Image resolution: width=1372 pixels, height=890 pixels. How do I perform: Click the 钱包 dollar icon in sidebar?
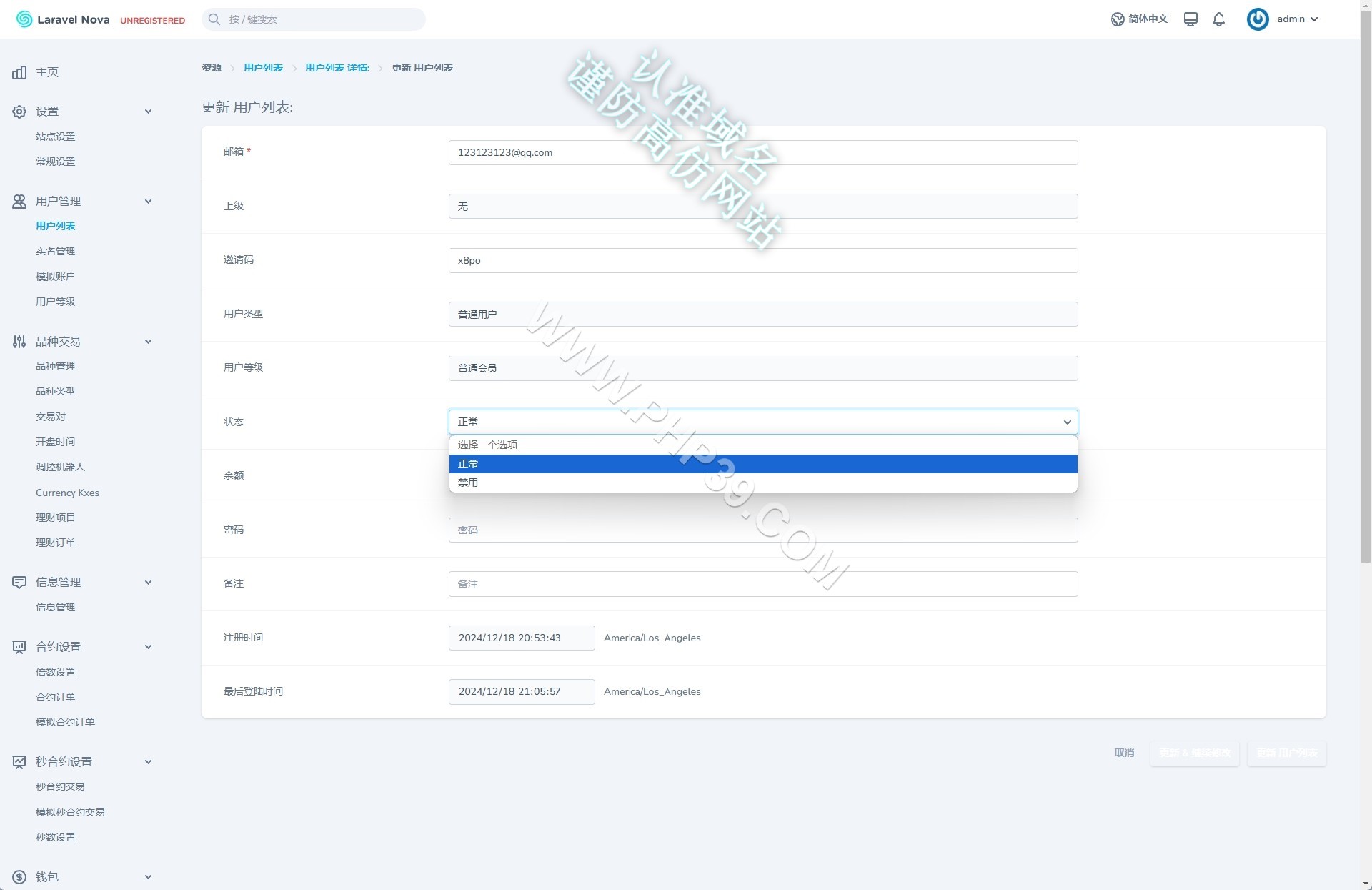pyautogui.click(x=19, y=877)
